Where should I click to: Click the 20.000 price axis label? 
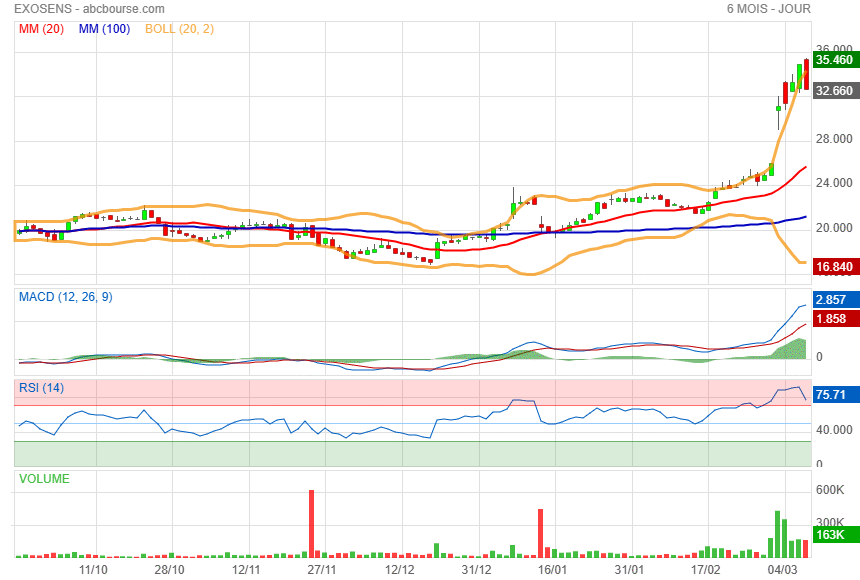[834, 228]
